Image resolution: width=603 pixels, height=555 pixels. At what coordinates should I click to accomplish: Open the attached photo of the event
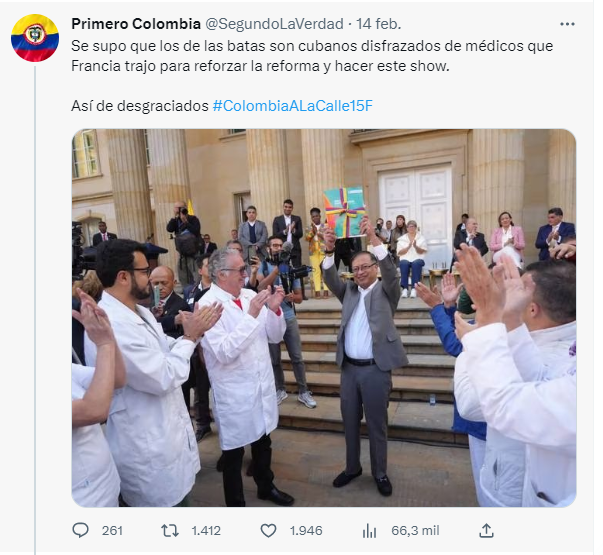click(x=324, y=318)
